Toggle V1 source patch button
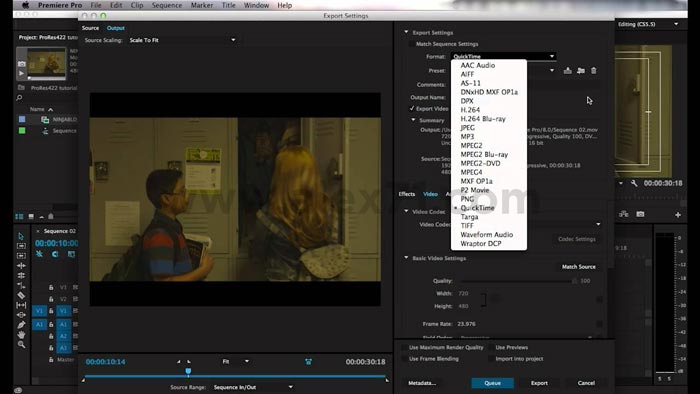 (x=39, y=311)
